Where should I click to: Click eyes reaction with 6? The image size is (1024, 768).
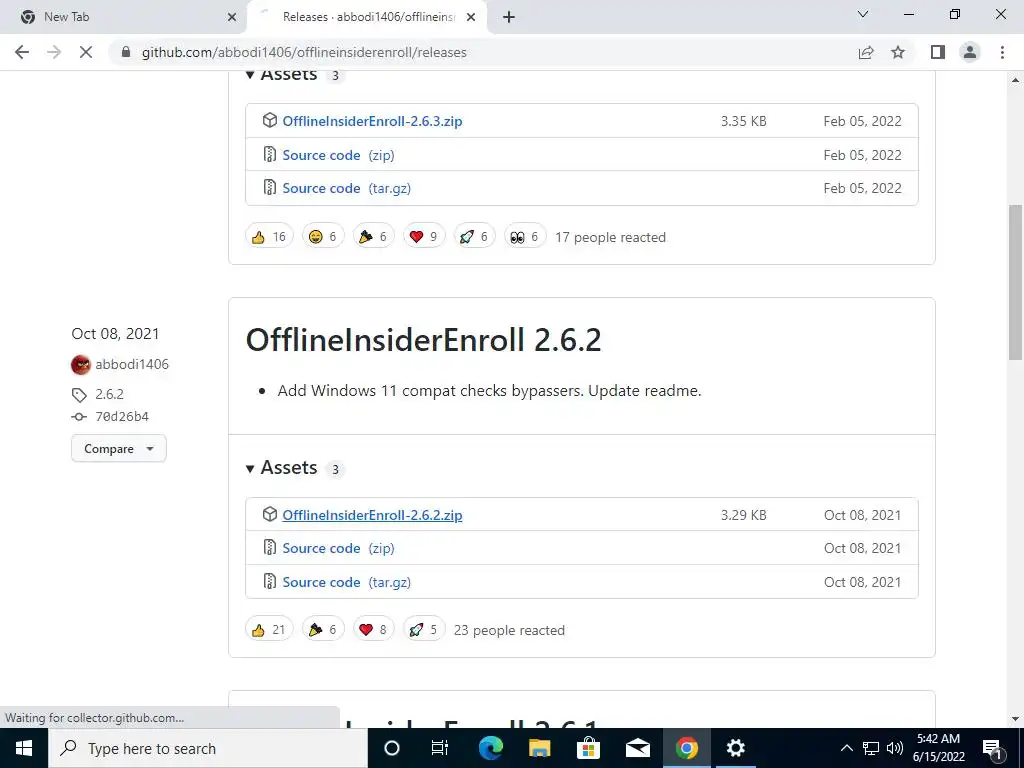click(524, 236)
